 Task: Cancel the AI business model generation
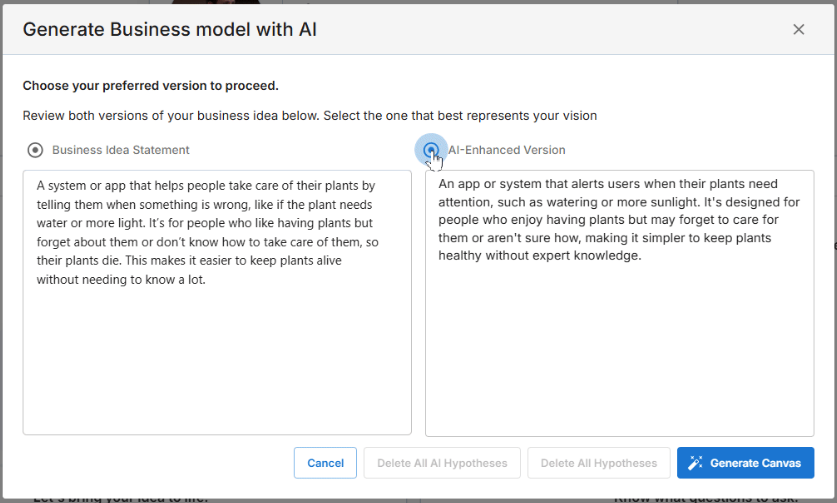coord(325,463)
